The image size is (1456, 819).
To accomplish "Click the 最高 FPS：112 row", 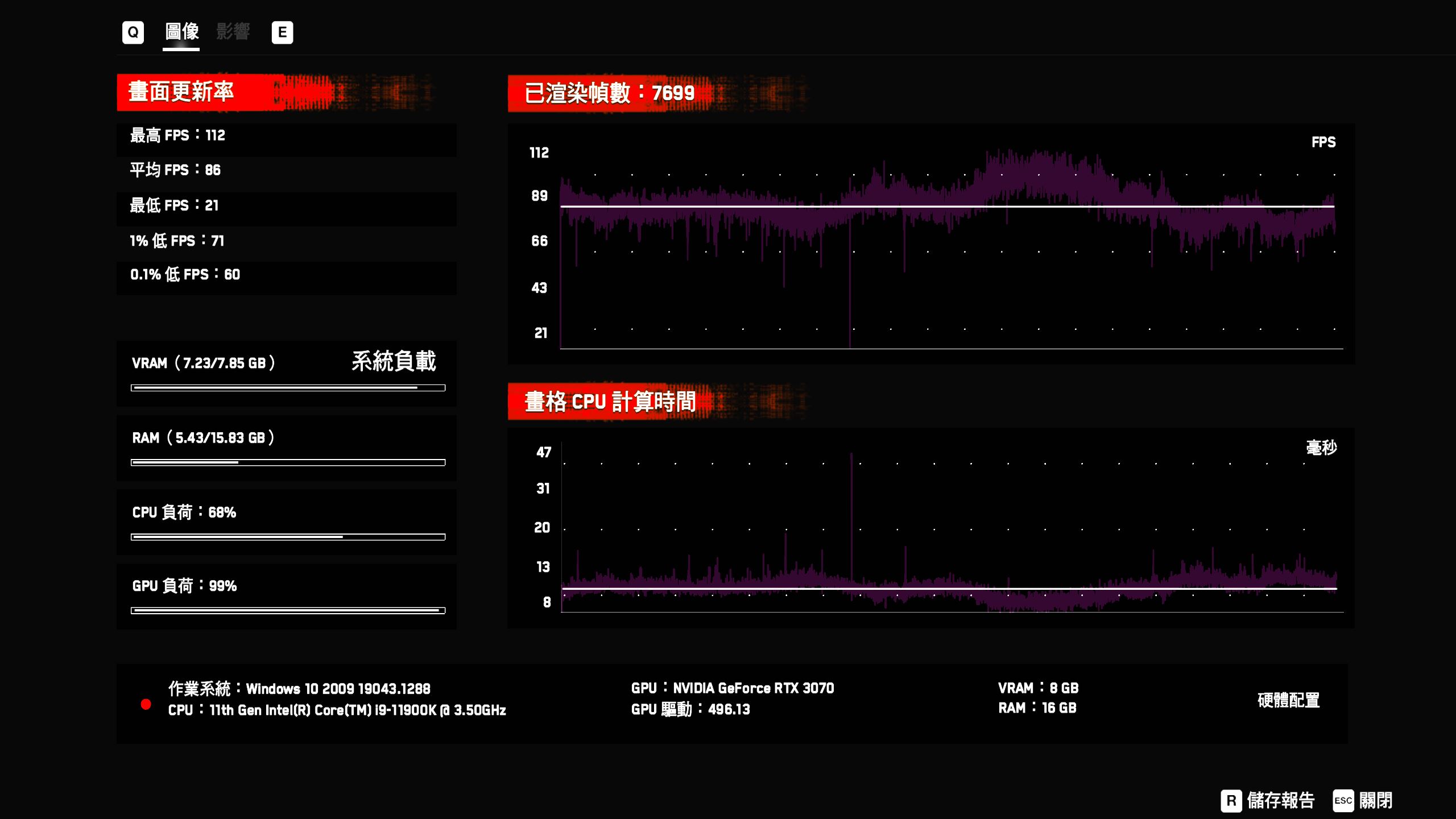I will pyautogui.click(x=286, y=140).
